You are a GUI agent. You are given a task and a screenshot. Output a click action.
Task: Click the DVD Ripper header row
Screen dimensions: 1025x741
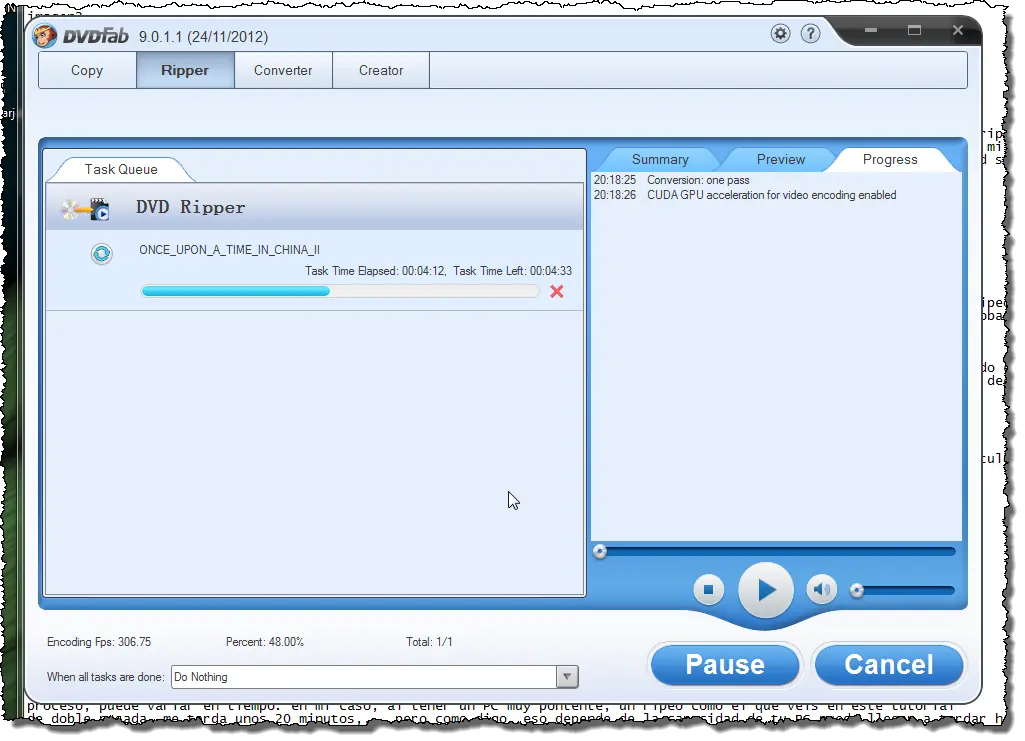pos(314,207)
